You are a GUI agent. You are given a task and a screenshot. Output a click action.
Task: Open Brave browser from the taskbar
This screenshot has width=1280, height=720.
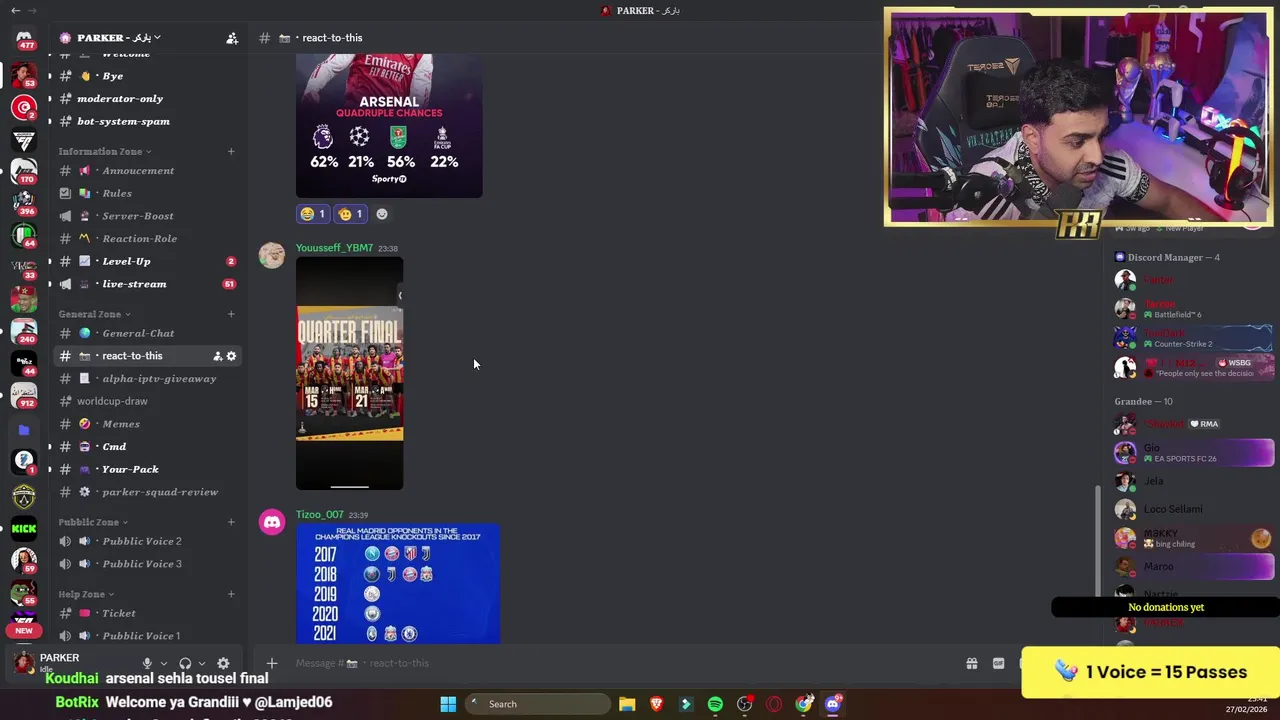tap(656, 704)
